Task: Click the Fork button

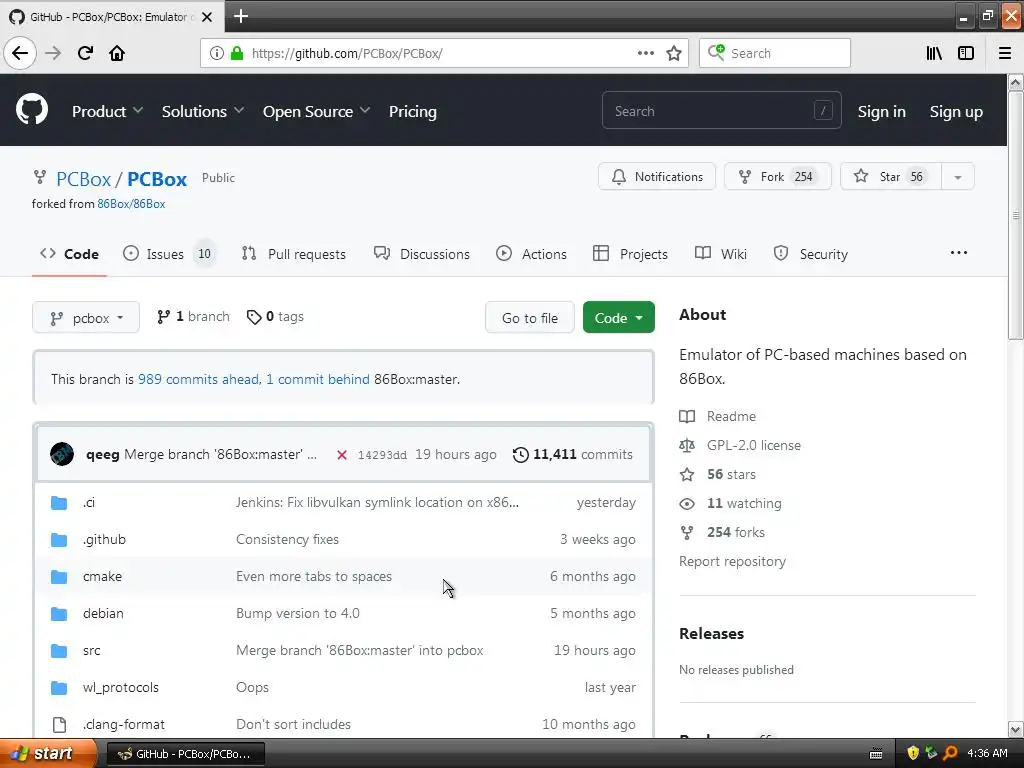Action: tap(778, 177)
